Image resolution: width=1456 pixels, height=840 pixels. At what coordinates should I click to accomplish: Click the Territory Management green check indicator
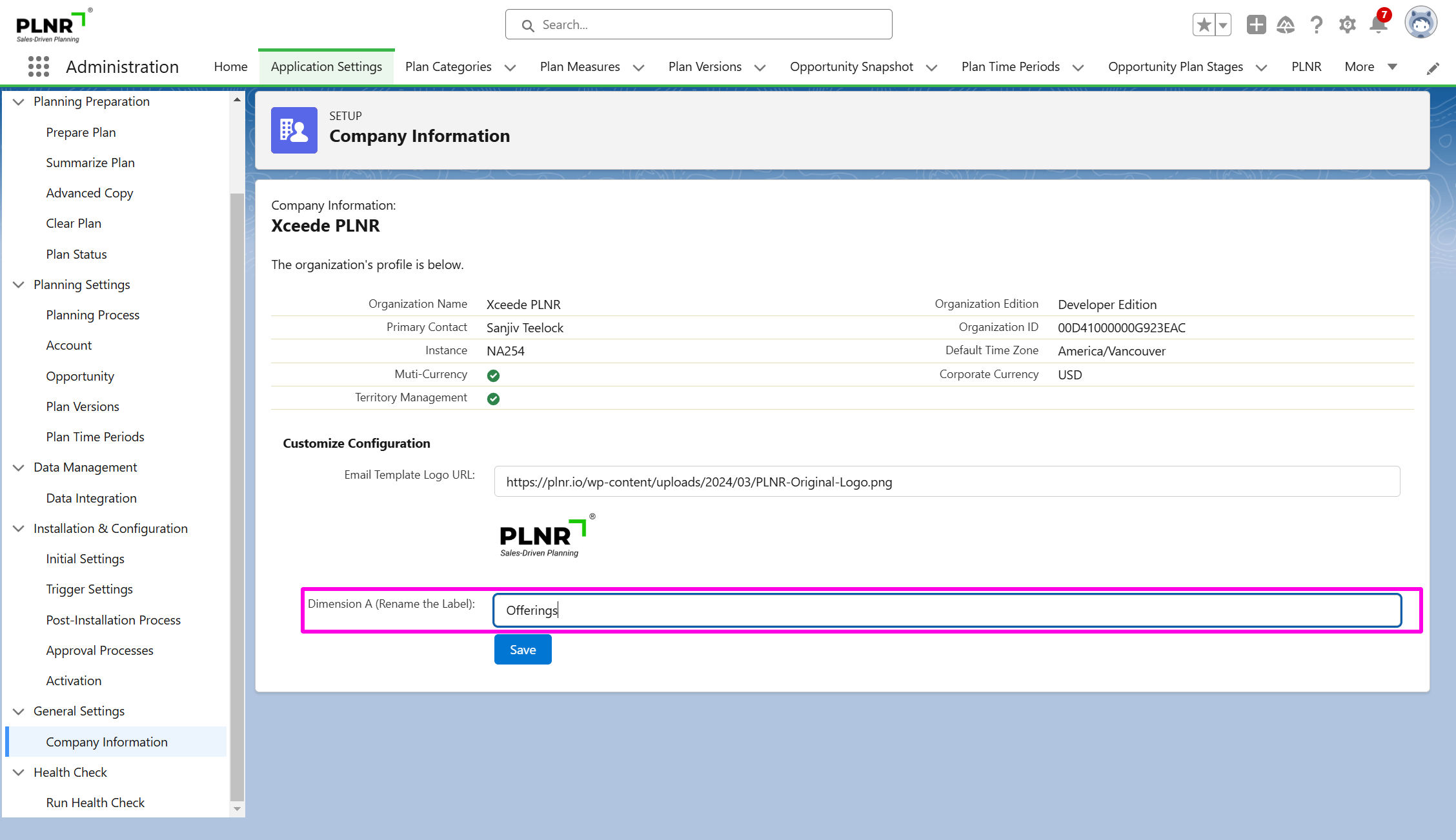(493, 399)
